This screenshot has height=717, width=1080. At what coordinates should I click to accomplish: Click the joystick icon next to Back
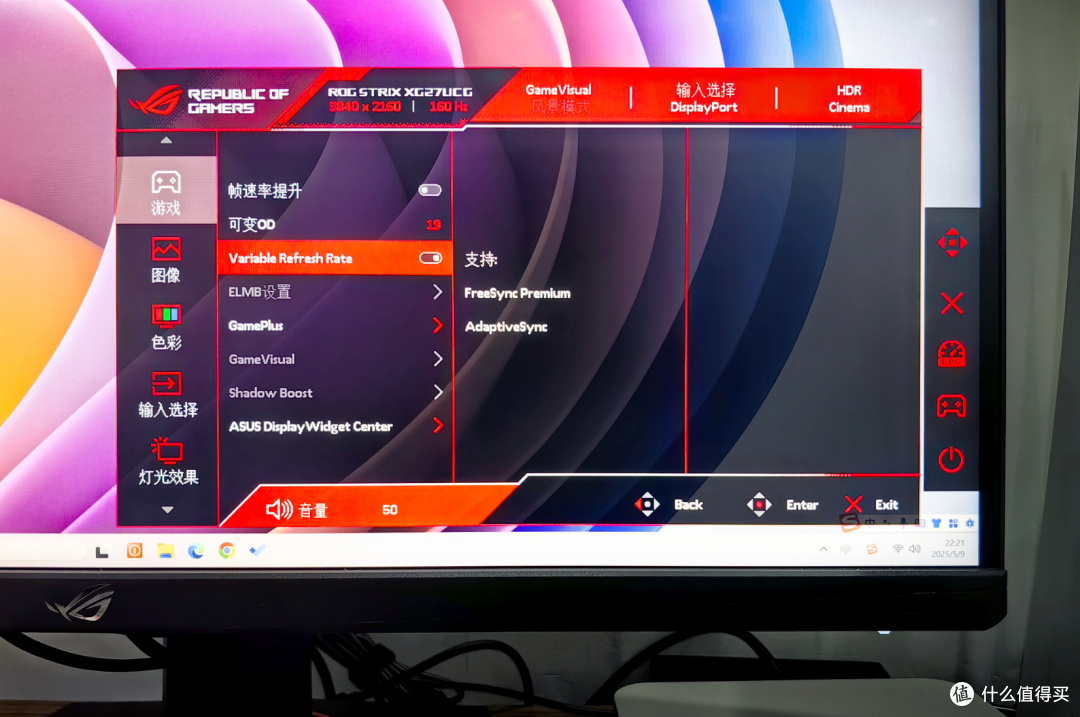point(647,504)
